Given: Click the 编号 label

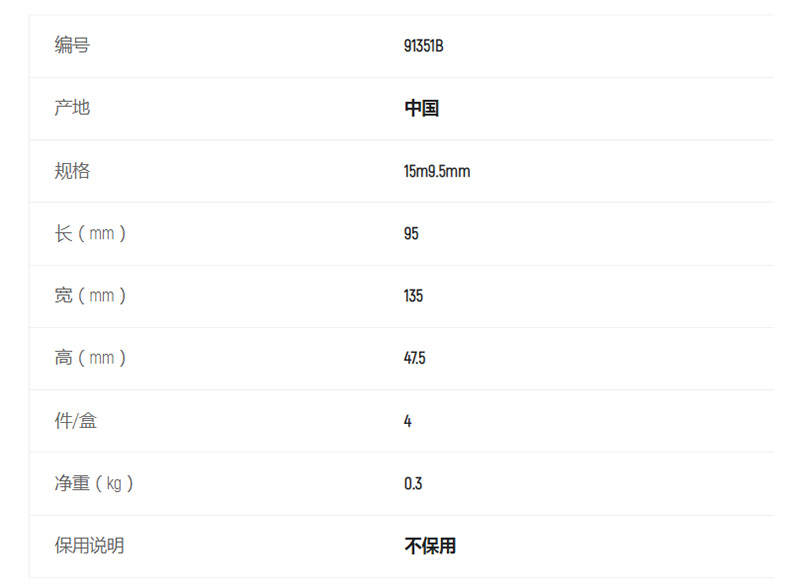Looking at the screenshot, I should click(72, 45).
